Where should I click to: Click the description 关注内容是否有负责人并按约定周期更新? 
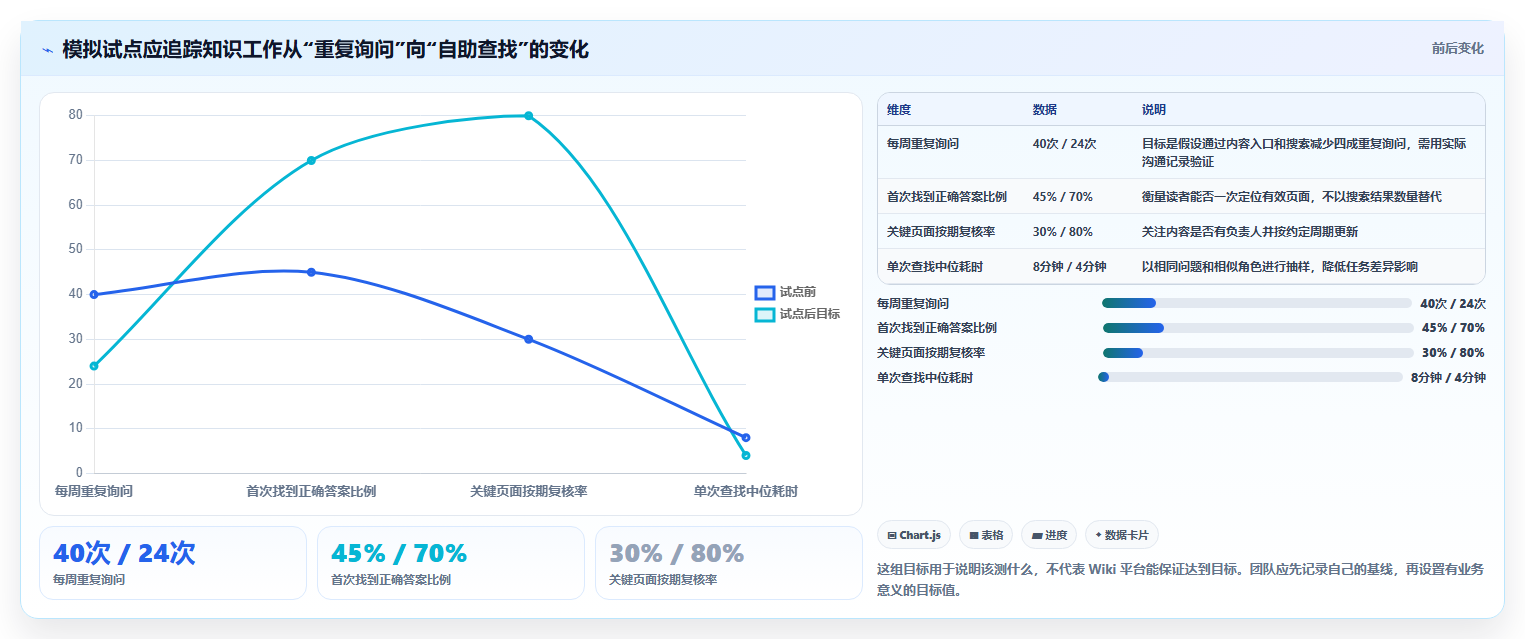1250,232
